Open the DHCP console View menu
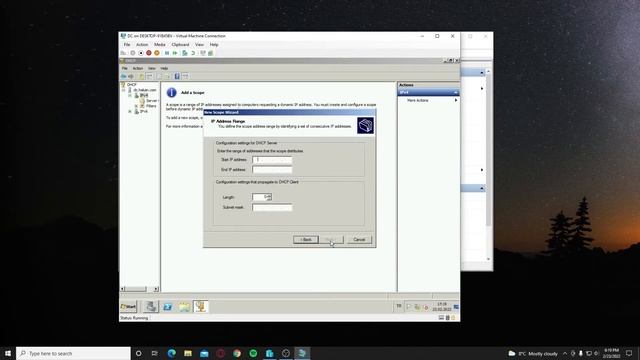 tap(152, 68)
